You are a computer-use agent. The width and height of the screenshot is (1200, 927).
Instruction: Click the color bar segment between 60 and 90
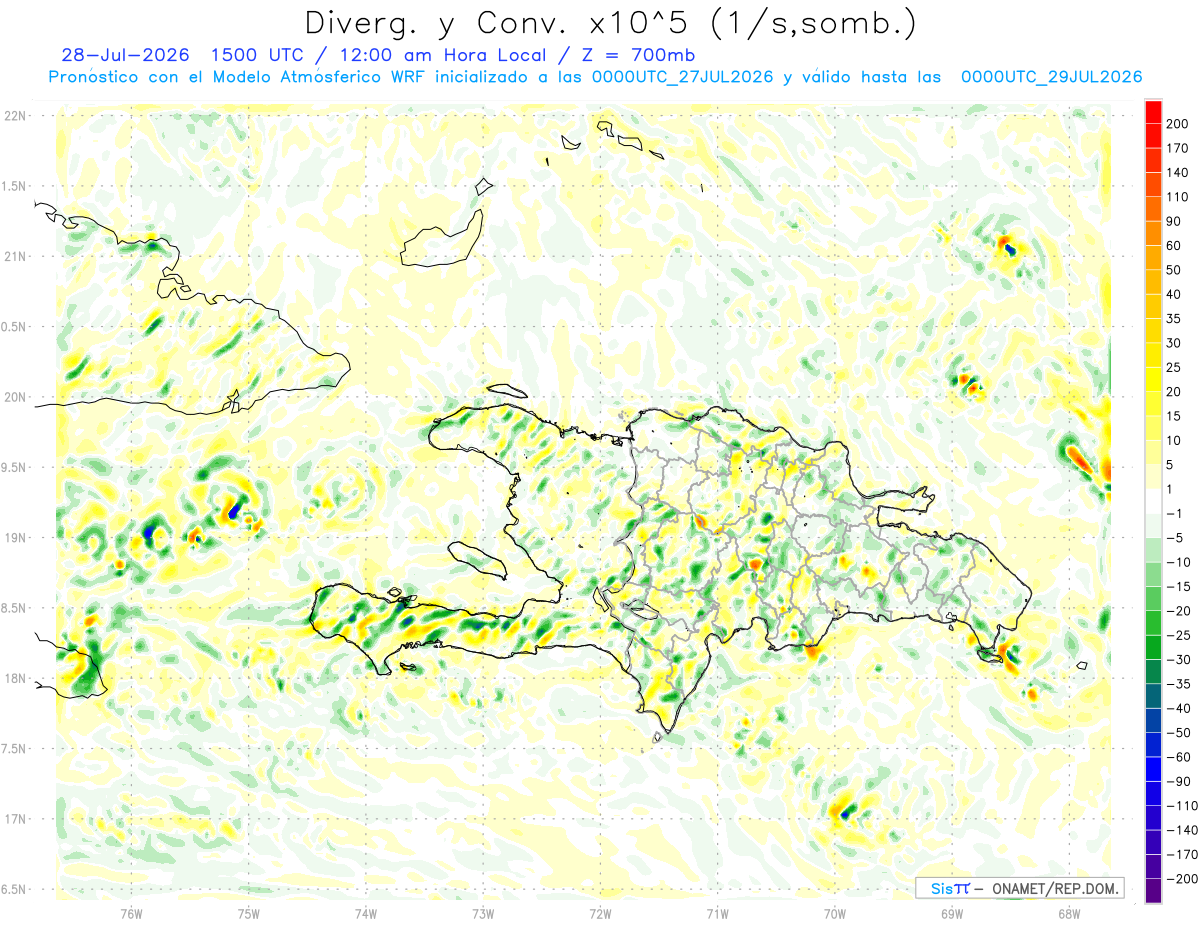click(x=1153, y=233)
